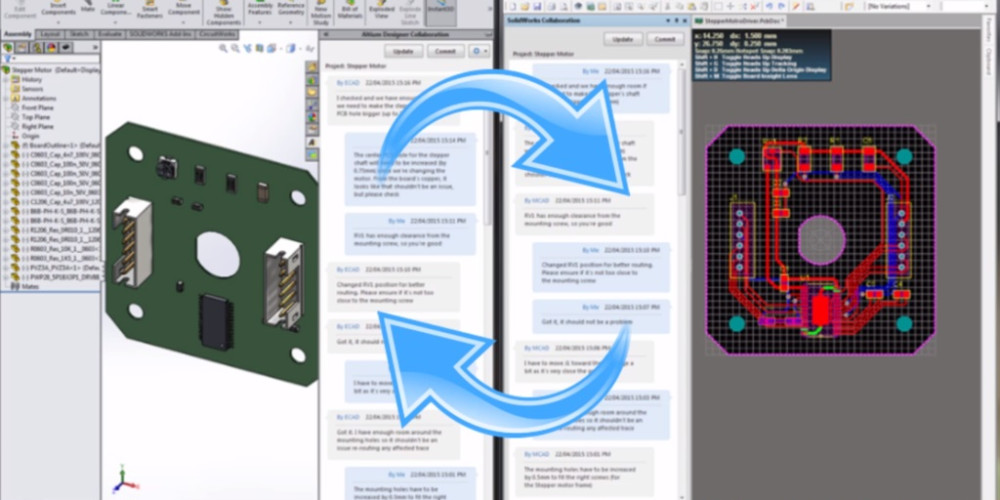The image size is (1000, 500).
Task: Expand the History folder
Action: [6, 80]
